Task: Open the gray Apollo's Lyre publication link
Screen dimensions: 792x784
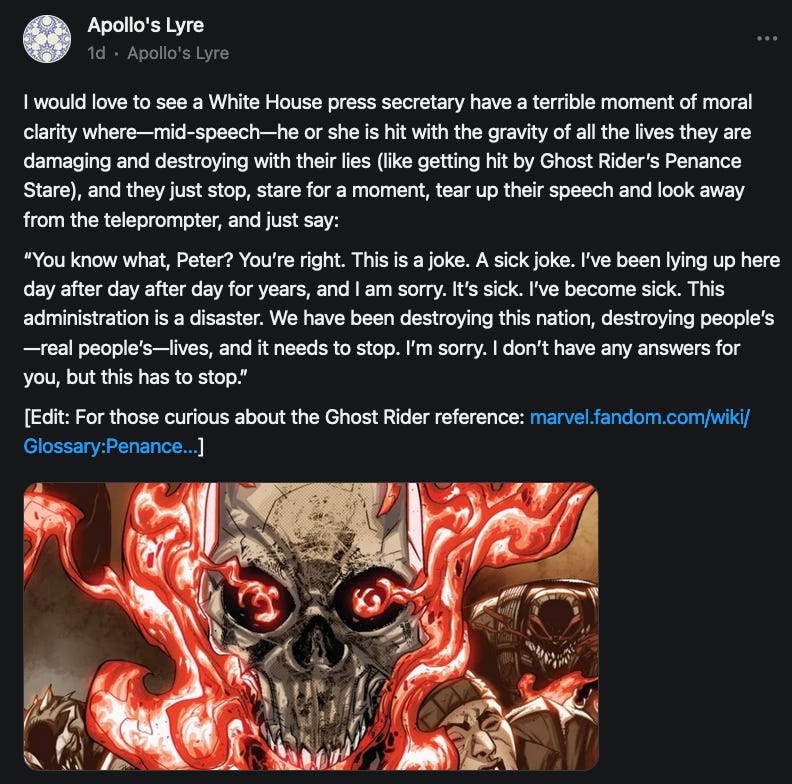Action: pos(178,53)
